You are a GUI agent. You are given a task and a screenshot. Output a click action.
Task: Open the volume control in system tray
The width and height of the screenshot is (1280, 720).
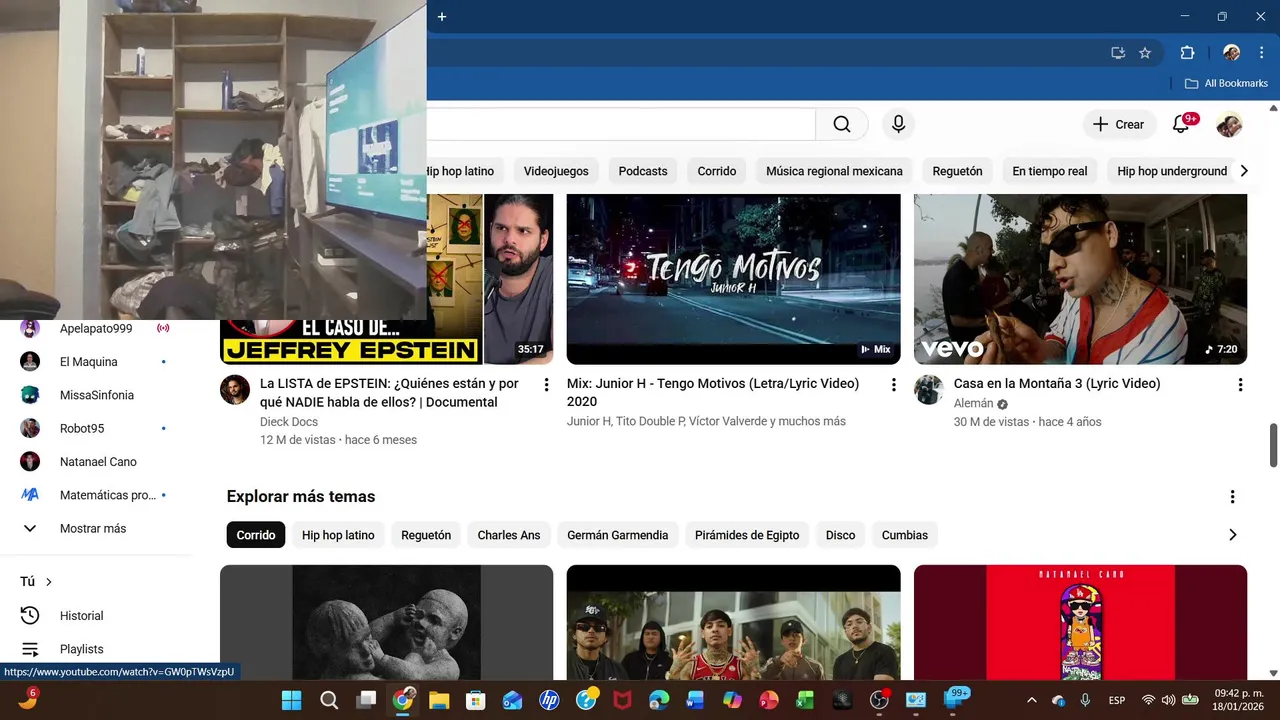[1169, 700]
